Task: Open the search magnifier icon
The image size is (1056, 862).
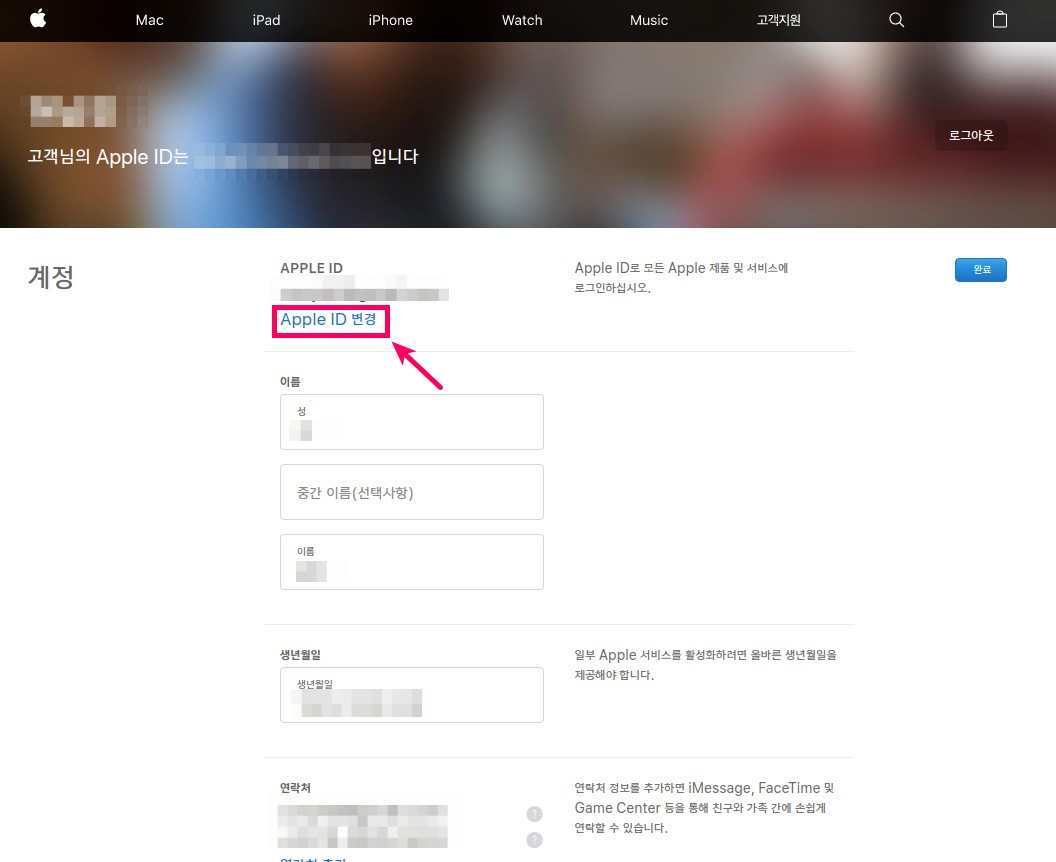Action: tap(896, 20)
